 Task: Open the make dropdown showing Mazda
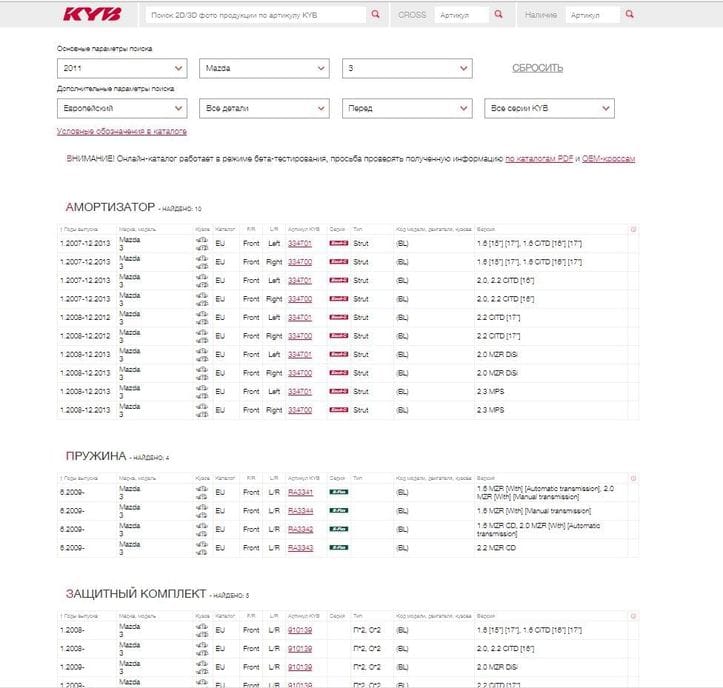pos(264,68)
